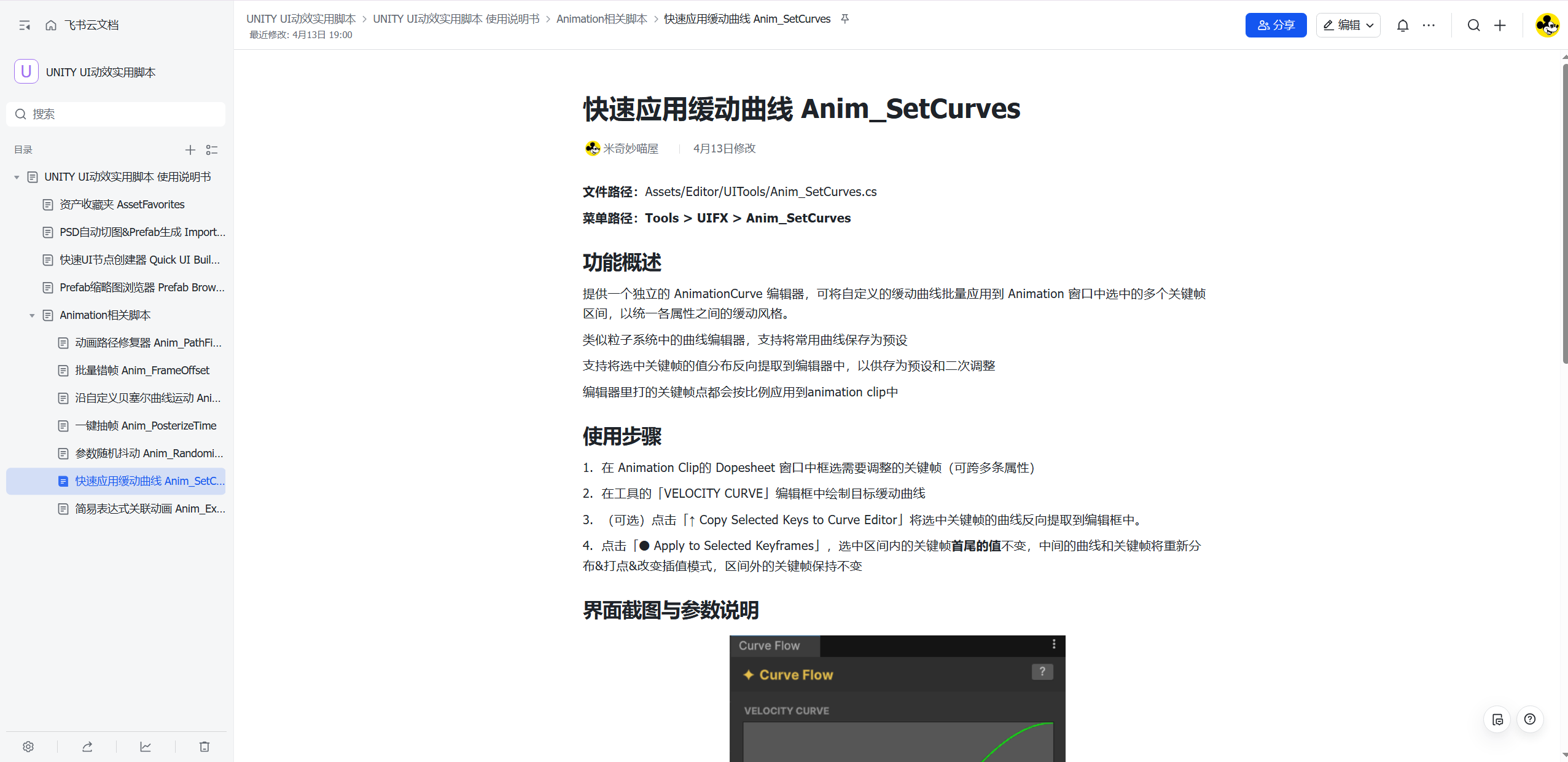Click the share/export arrow icon at sidebar bottom

pyautogui.click(x=87, y=747)
